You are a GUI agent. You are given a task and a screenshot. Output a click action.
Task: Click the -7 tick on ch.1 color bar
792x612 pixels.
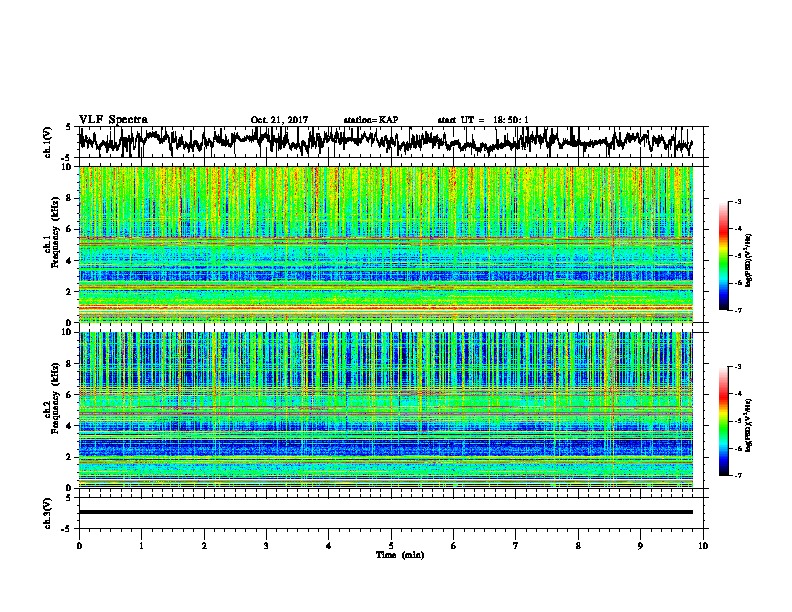[x=738, y=310]
